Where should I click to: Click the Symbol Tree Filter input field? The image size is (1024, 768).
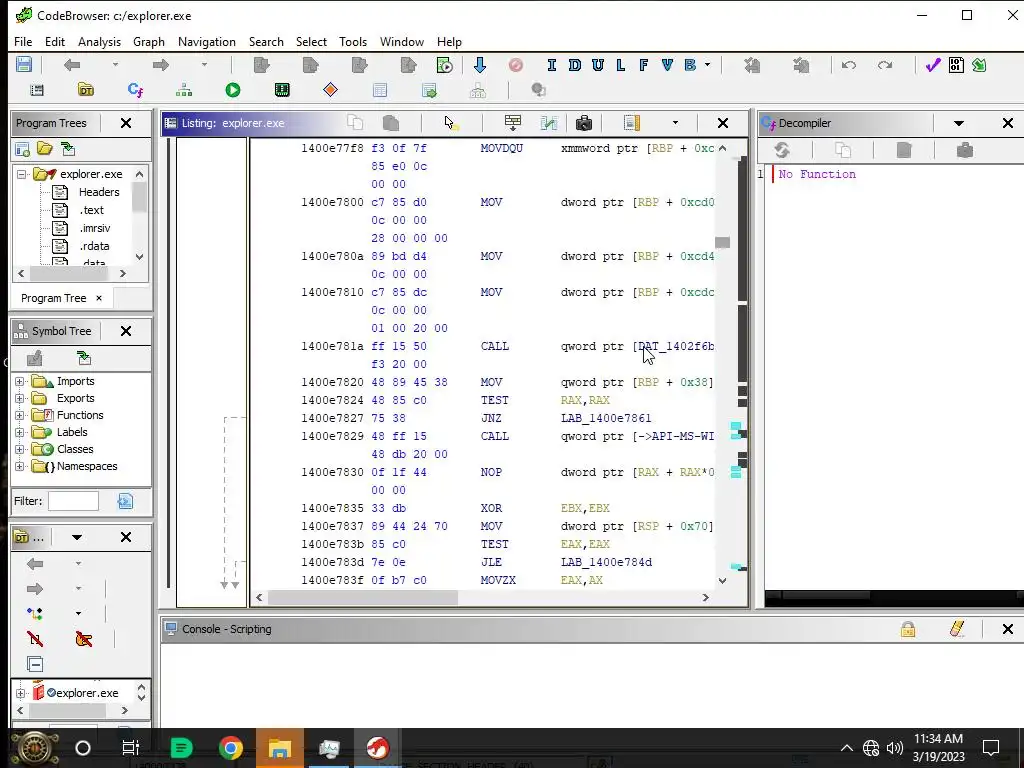pos(73,501)
